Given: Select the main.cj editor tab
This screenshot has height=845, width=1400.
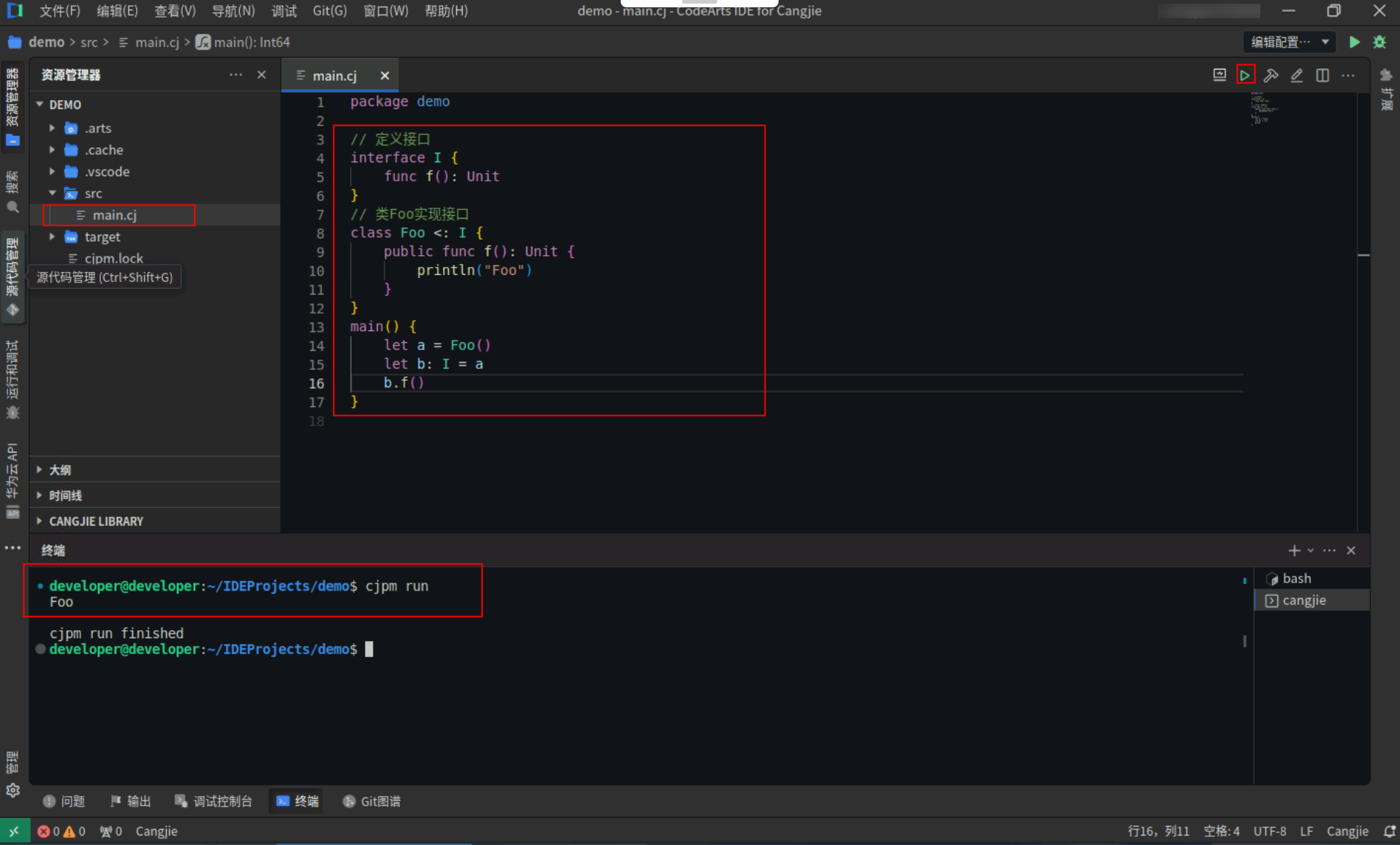Looking at the screenshot, I should (335, 75).
